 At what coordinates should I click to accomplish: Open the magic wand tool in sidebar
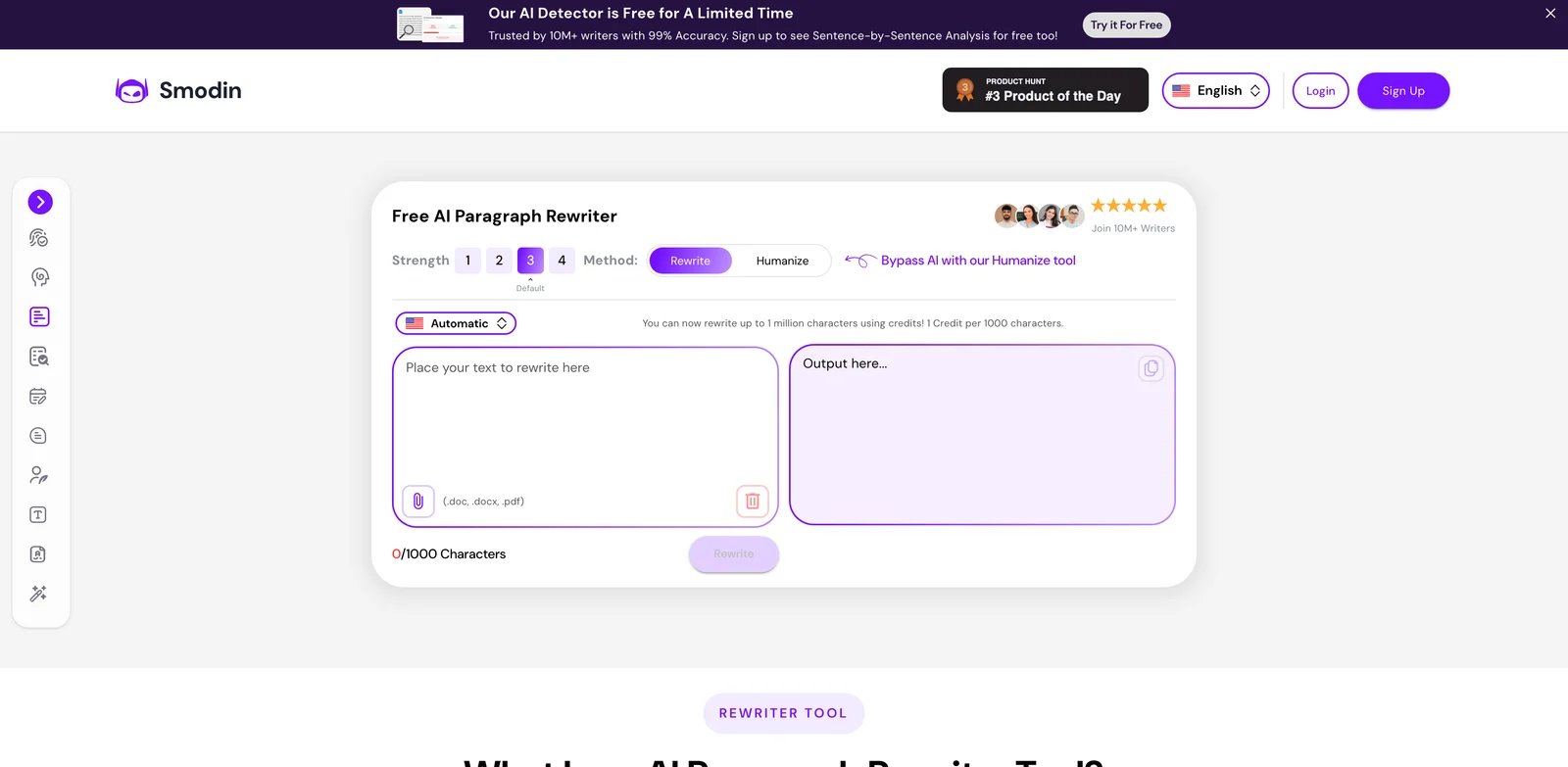coord(38,594)
